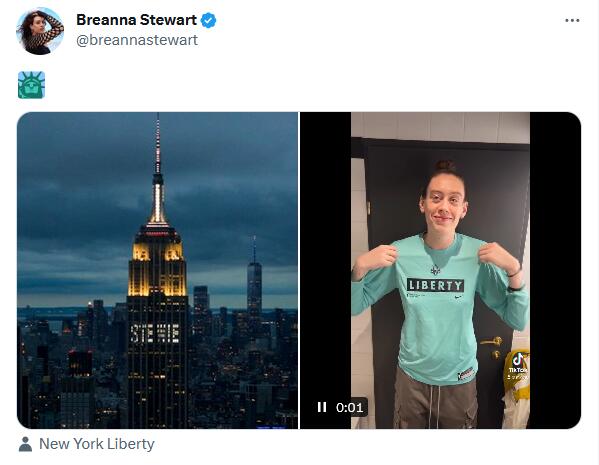This screenshot has width=599, height=465.
Task: Click the blue verified badge
Action: pyautogui.click(x=209, y=20)
